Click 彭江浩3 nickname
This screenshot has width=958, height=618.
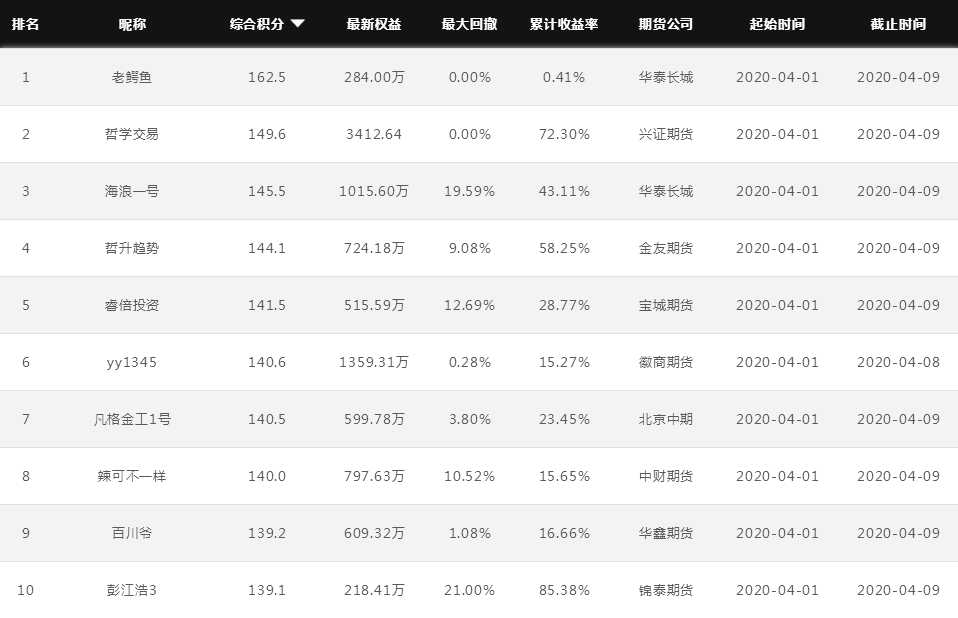point(132,590)
